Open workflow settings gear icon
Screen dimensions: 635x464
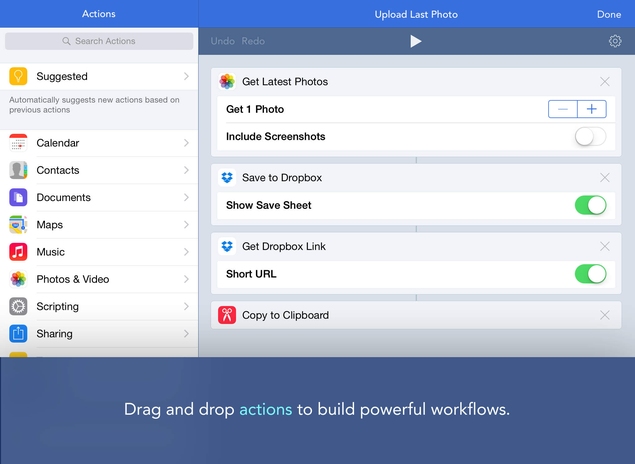(x=615, y=41)
